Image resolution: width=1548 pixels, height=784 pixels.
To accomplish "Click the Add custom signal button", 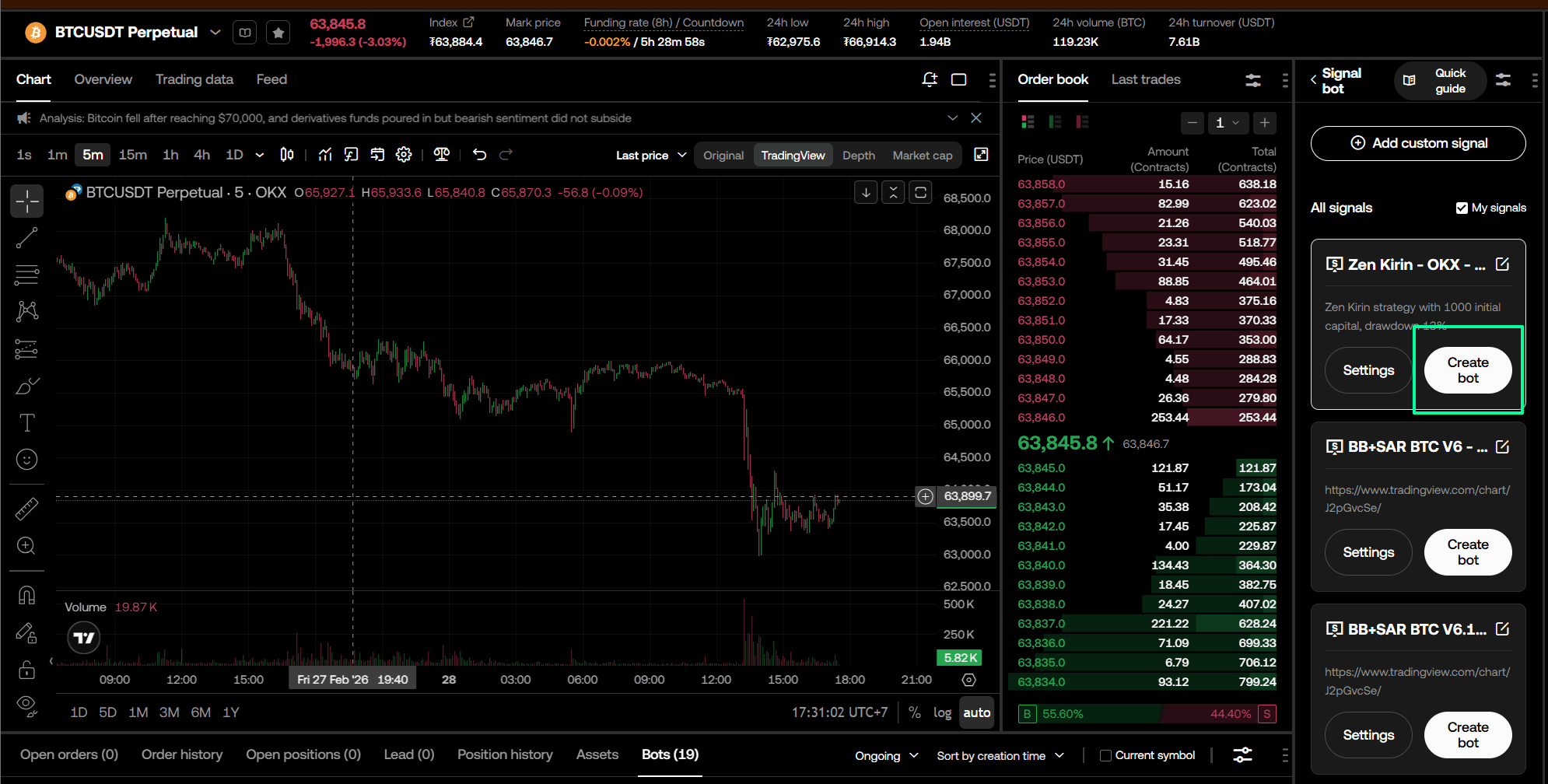I will tap(1417, 143).
